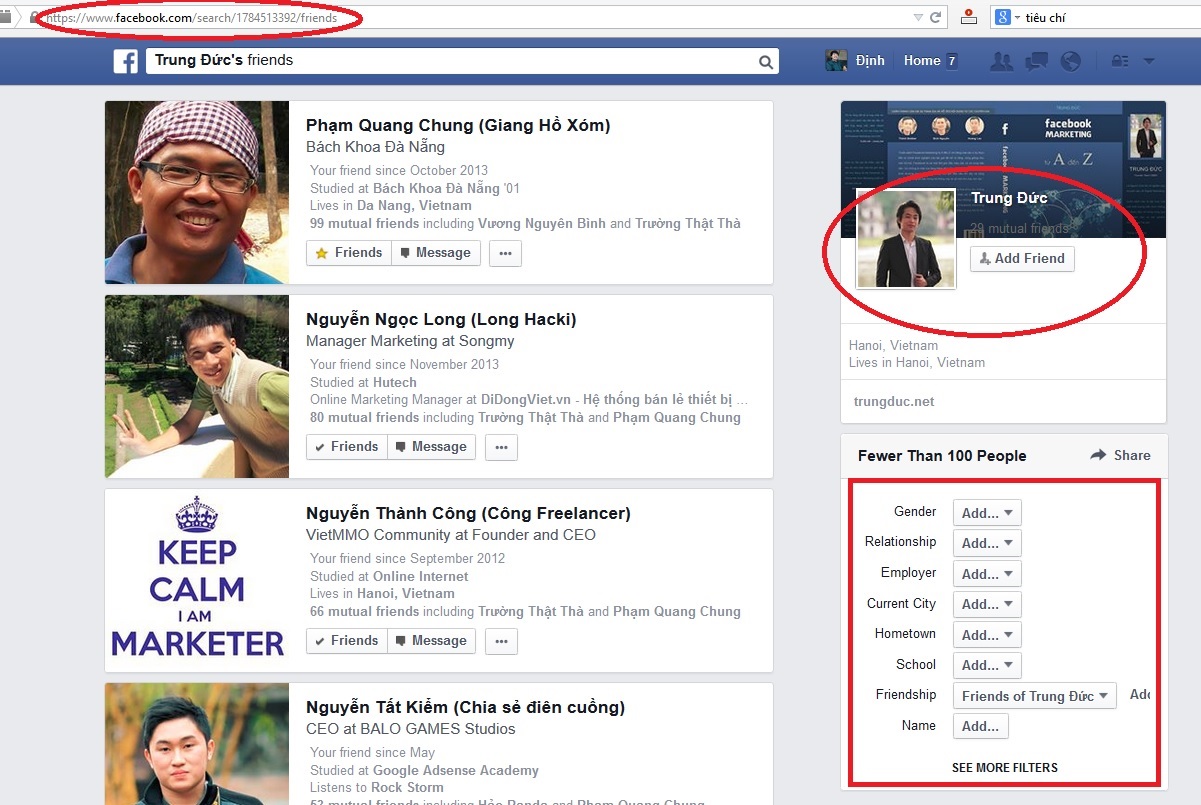This screenshot has width=1201, height=805.
Task: Open the Friends of Trung Đức dropdown
Action: click(x=1034, y=696)
